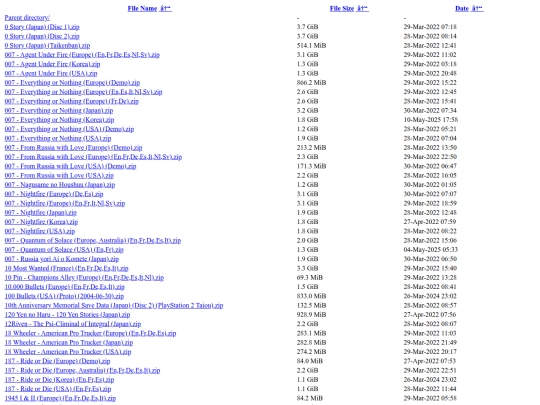Click the sort arrow next to File Size

click(363, 8)
